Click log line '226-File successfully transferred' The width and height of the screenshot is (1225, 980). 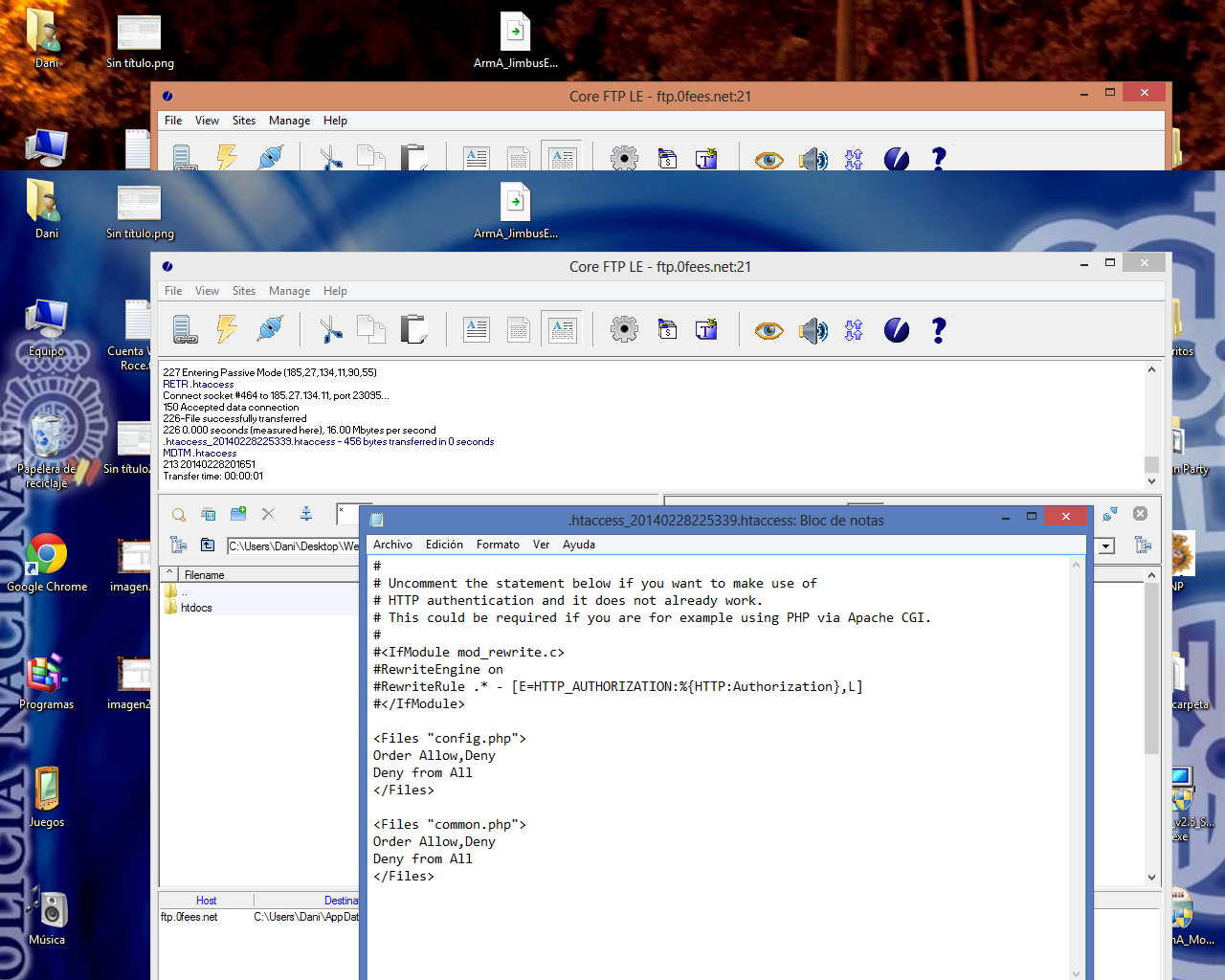(x=234, y=418)
